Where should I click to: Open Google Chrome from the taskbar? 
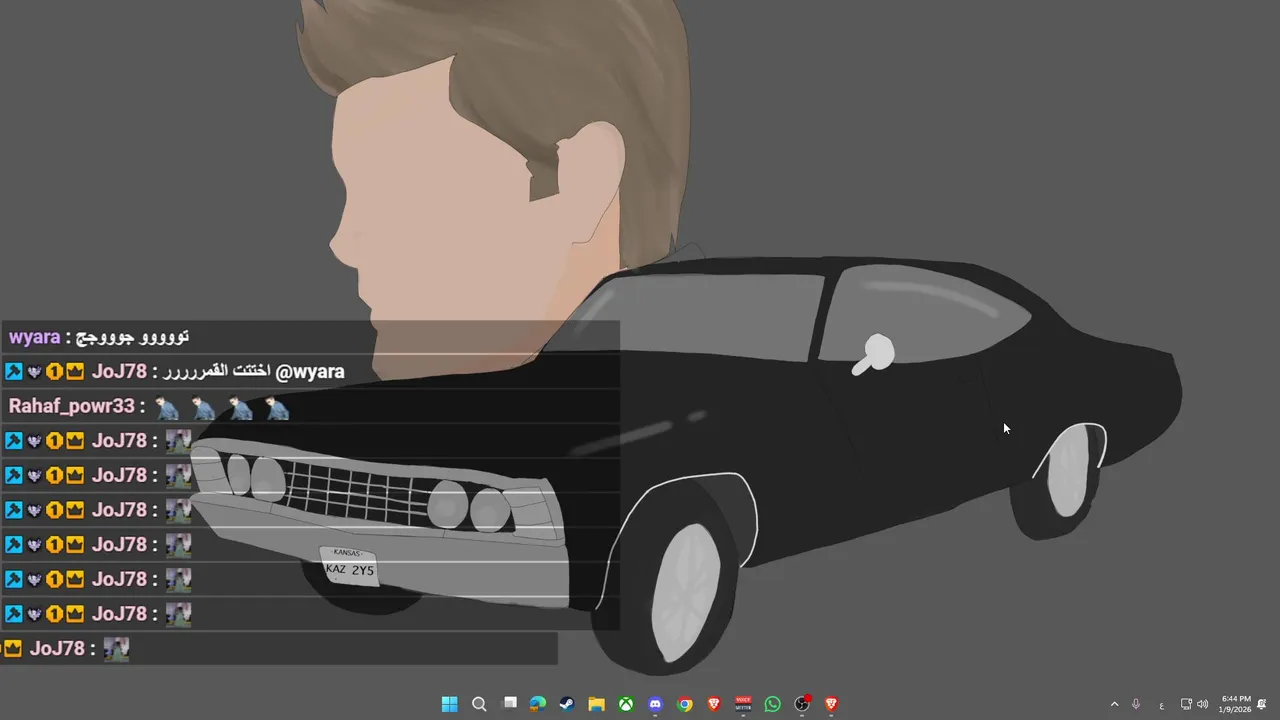pos(685,704)
